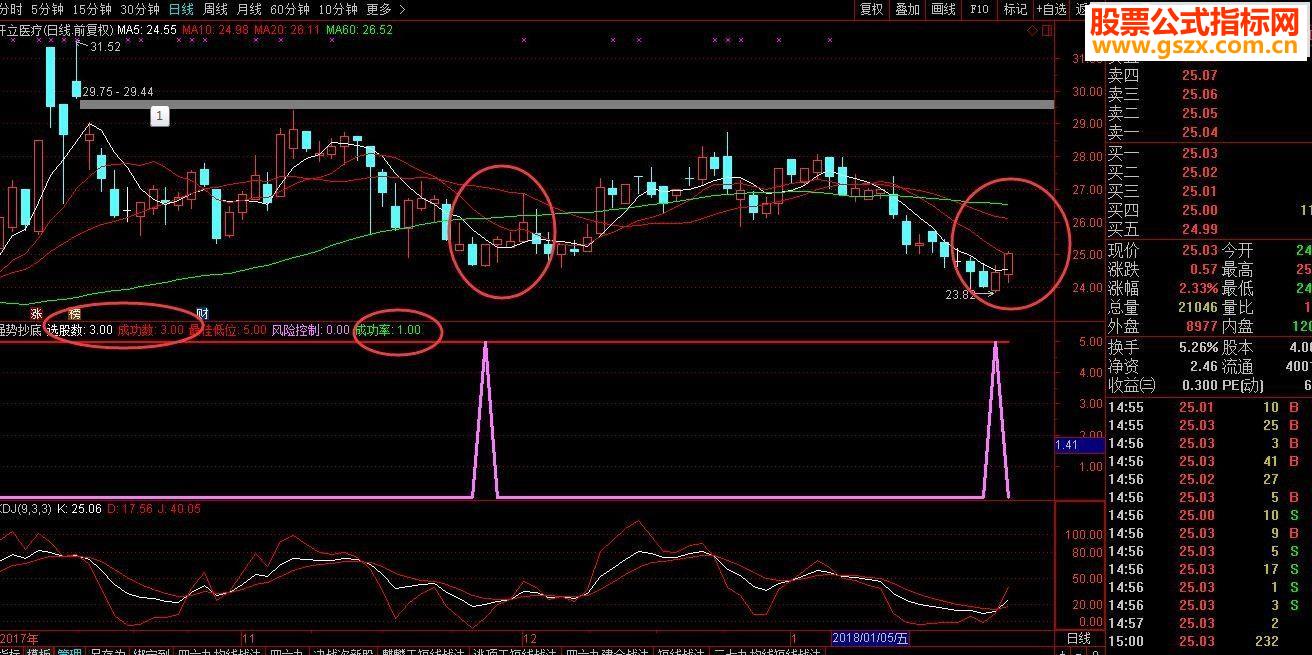Click the blue 1.41 value box

pos(1078,445)
